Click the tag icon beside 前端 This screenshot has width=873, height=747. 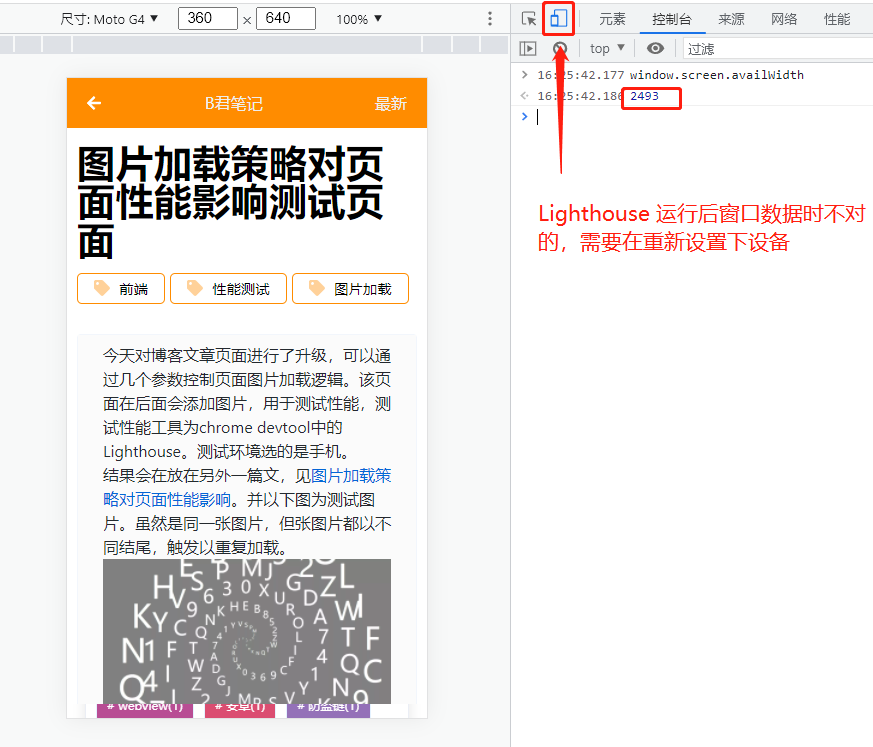(101, 288)
